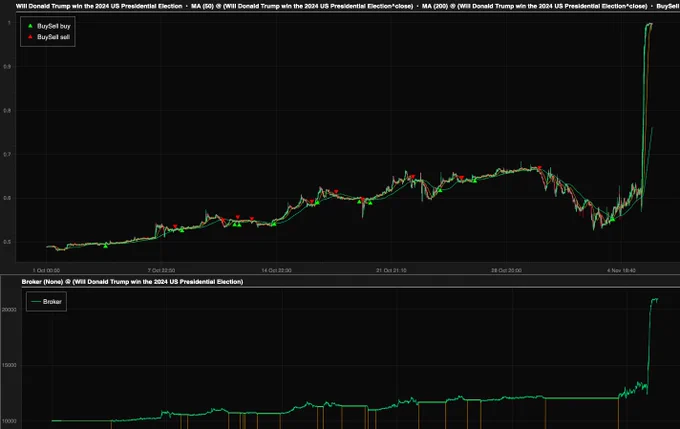Screen dimensions: 680x429
Task: Click the red sell marker at the late-October peak
Action: (539, 168)
